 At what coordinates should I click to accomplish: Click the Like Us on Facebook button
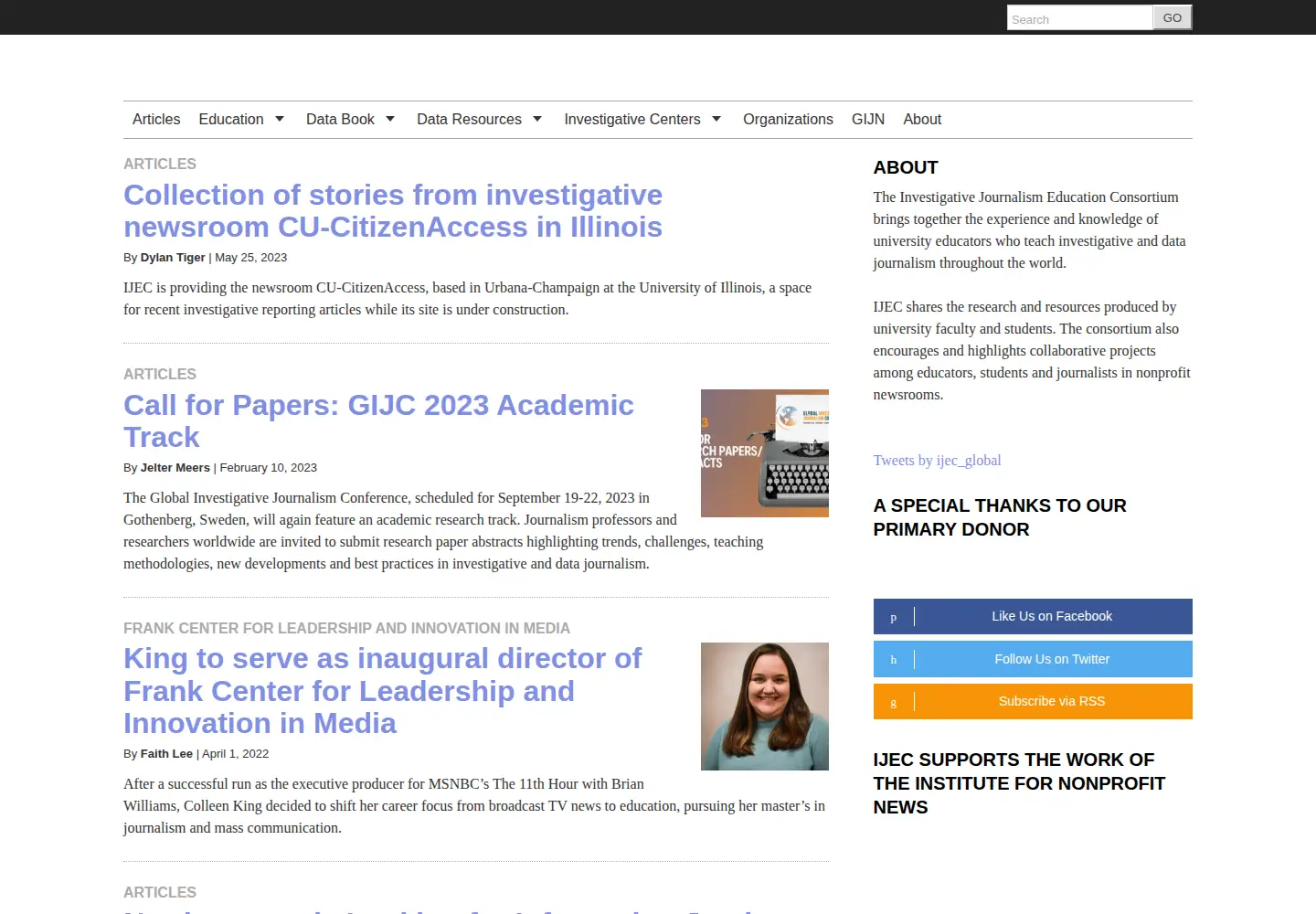pos(1033,616)
